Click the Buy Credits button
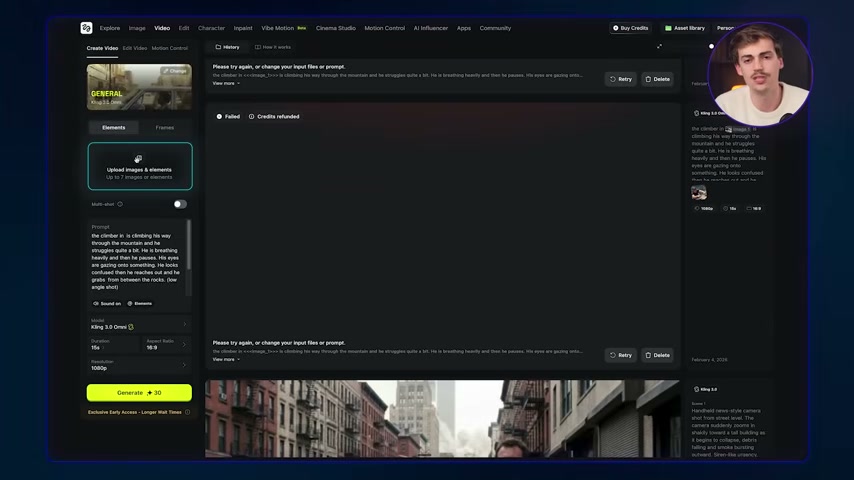Viewport: 854px width, 480px height. coord(630,28)
